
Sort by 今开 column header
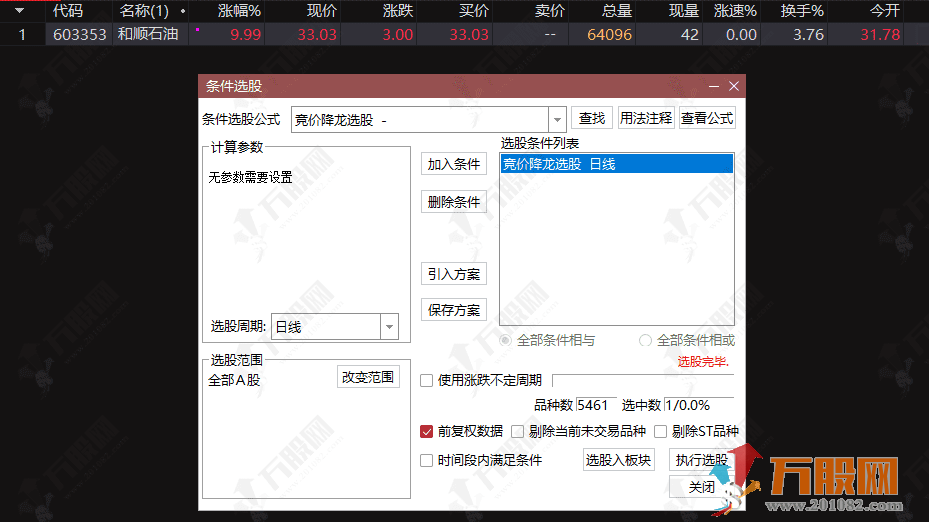(885, 11)
